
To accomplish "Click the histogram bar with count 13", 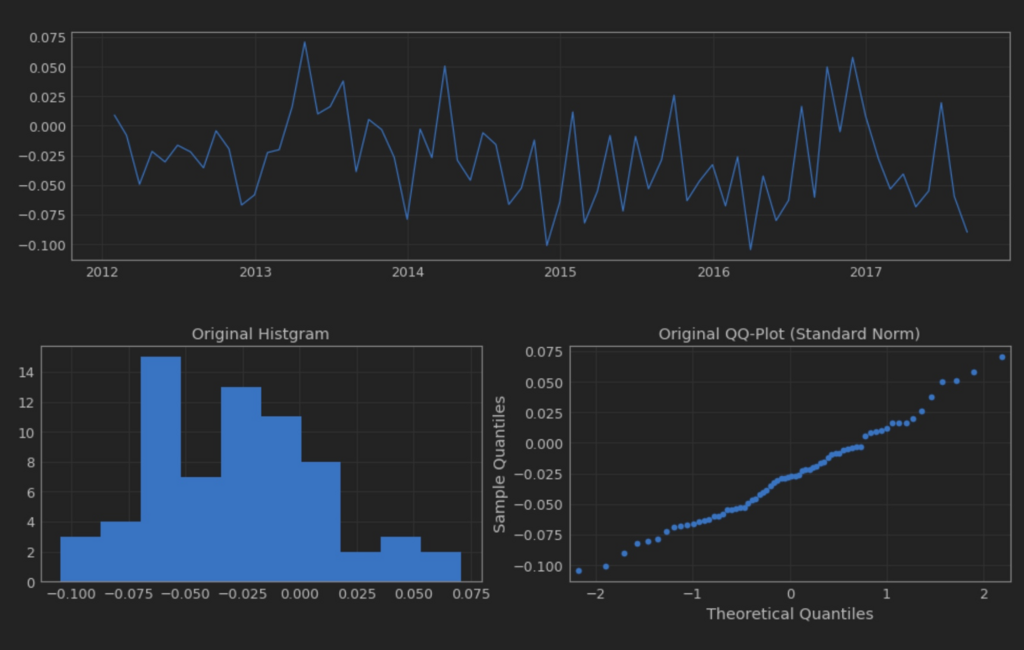I will pyautogui.click(x=241, y=484).
